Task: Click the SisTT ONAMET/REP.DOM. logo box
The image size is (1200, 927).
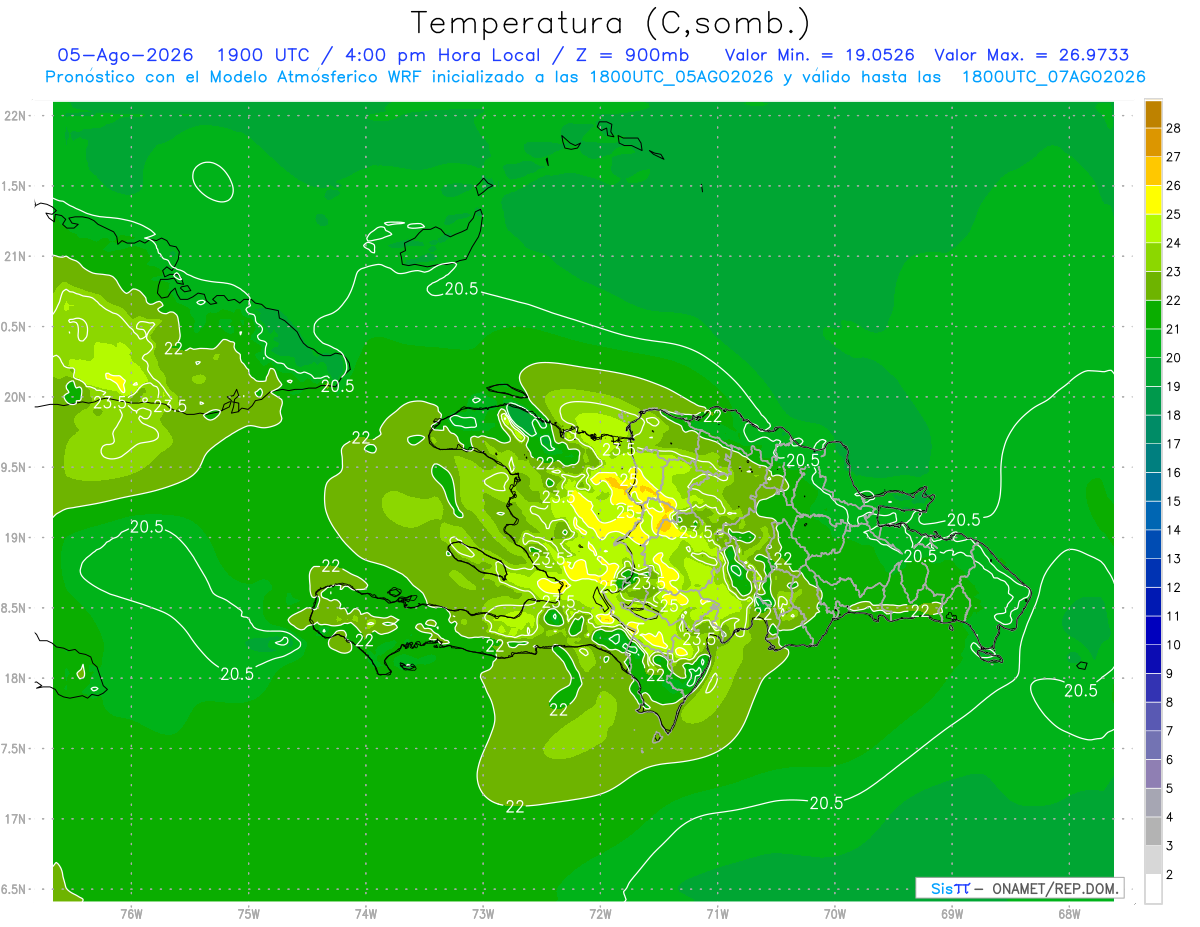Action: (1020, 888)
